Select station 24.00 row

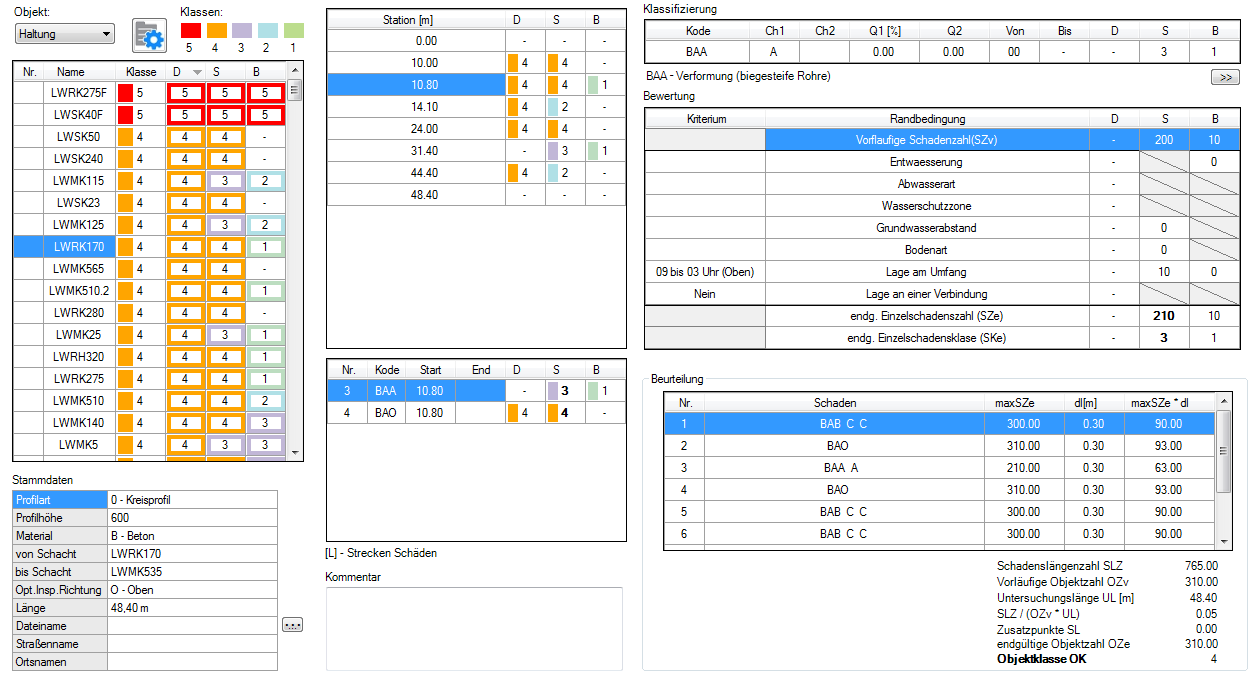click(x=426, y=129)
